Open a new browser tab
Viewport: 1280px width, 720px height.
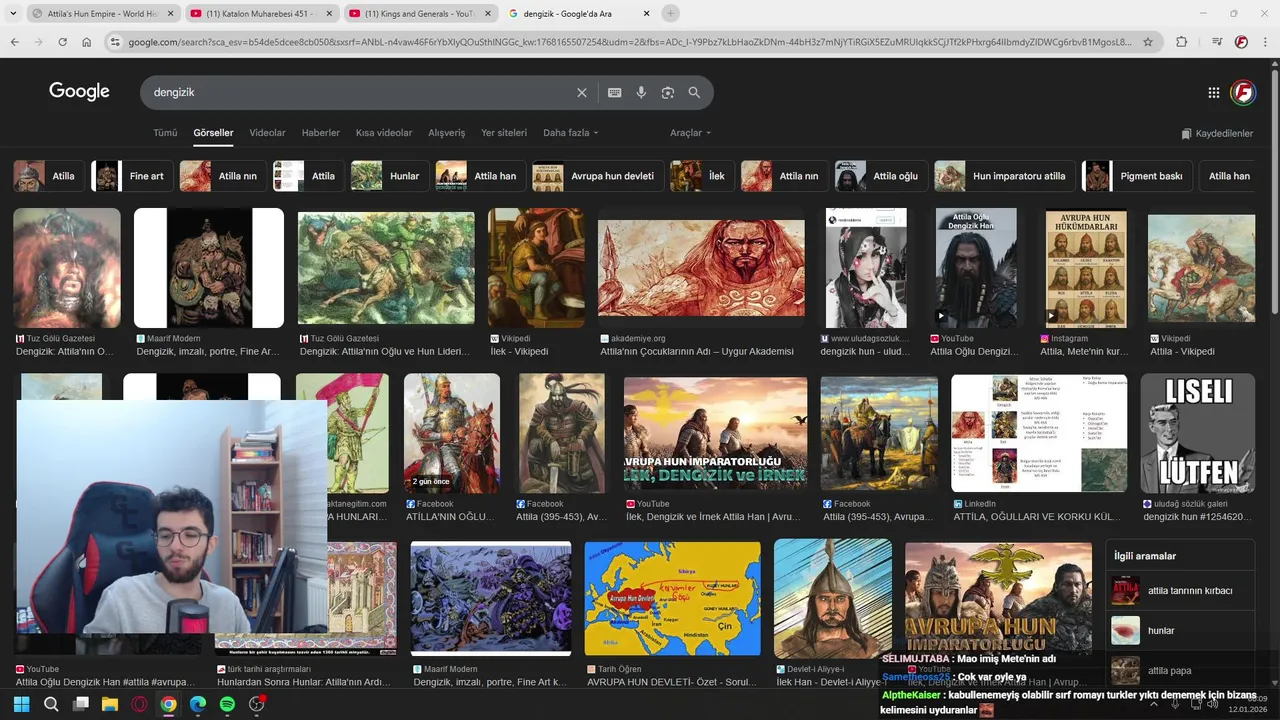click(670, 13)
